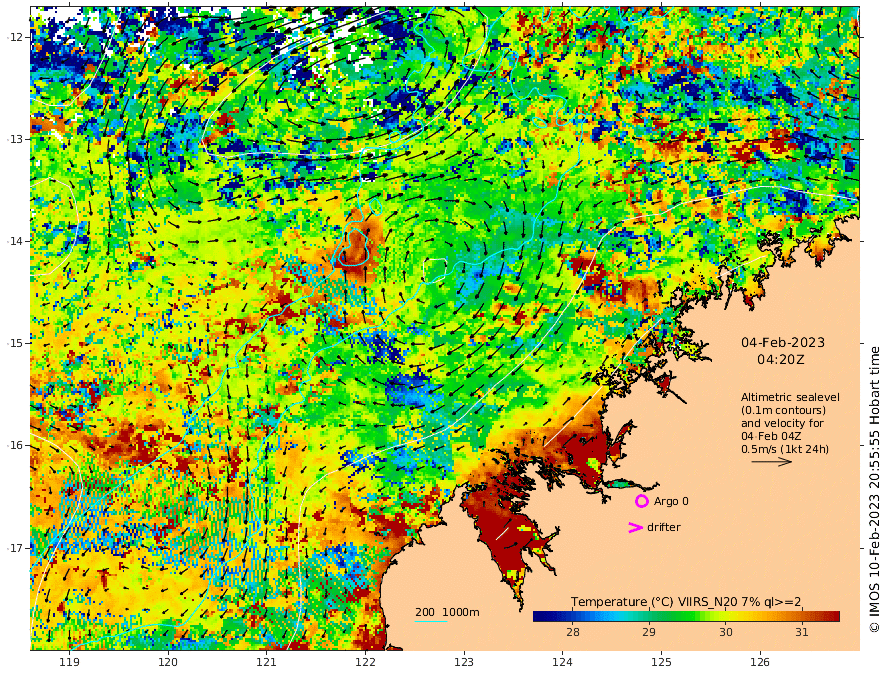Click the latitude axis label '-15'

[15, 343]
